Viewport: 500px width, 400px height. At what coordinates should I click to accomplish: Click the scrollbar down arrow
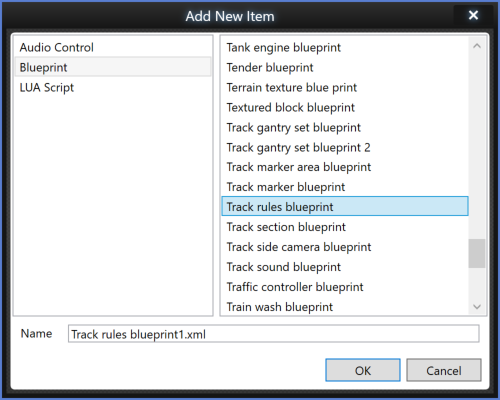(477, 306)
